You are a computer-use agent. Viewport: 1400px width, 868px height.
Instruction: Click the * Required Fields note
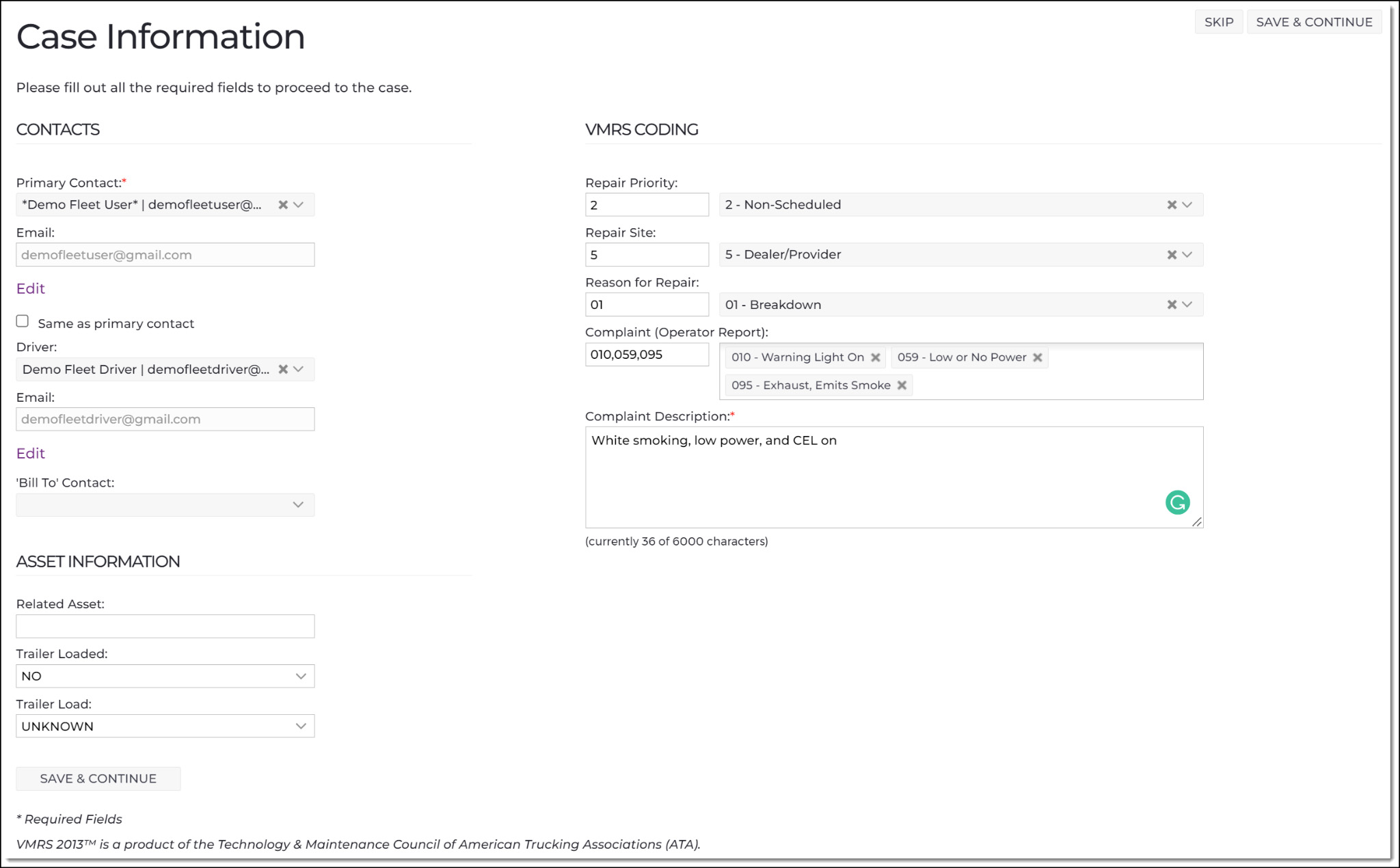(x=69, y=819)
